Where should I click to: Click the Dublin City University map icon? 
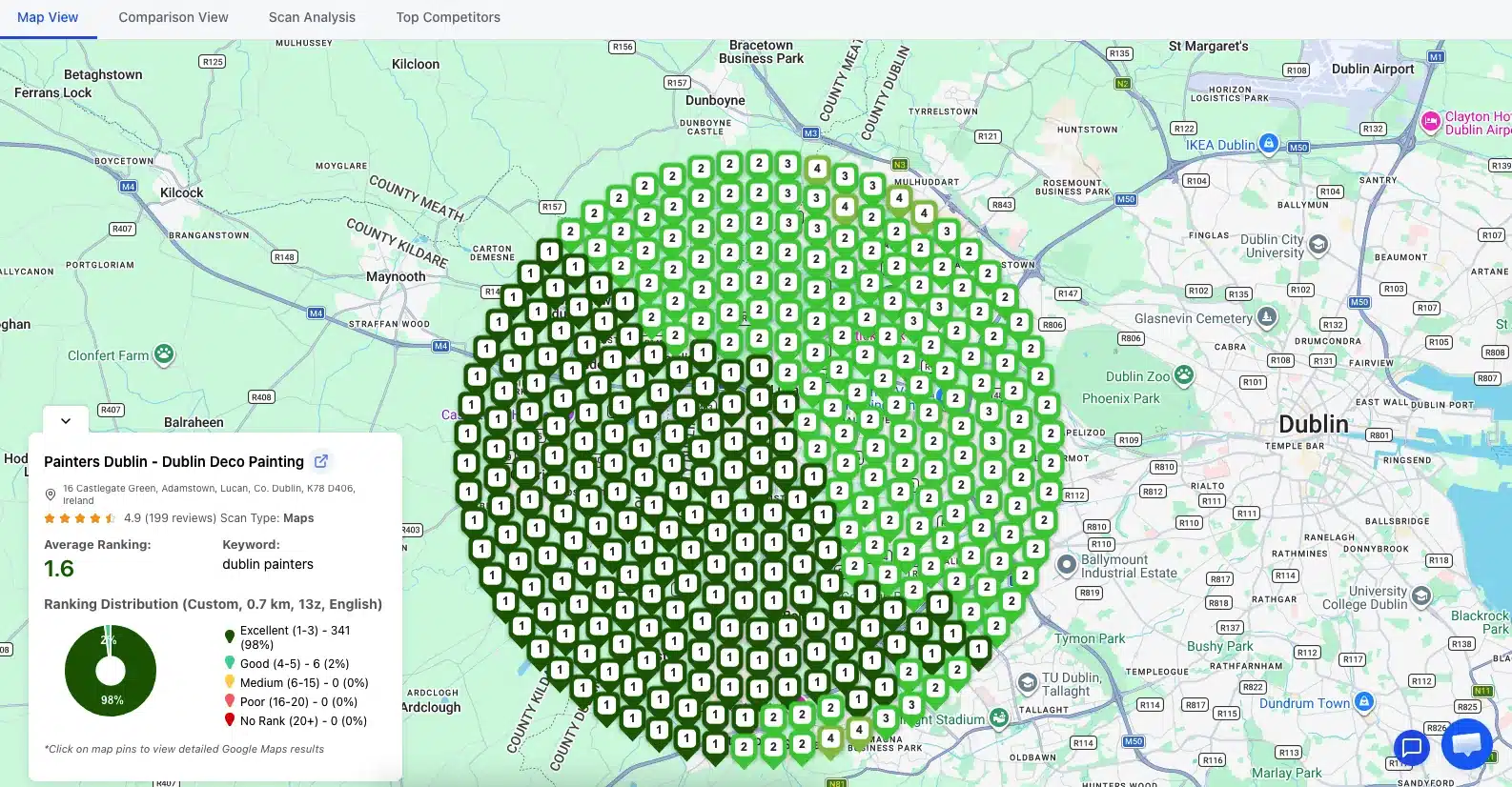tap(1318, 245)
